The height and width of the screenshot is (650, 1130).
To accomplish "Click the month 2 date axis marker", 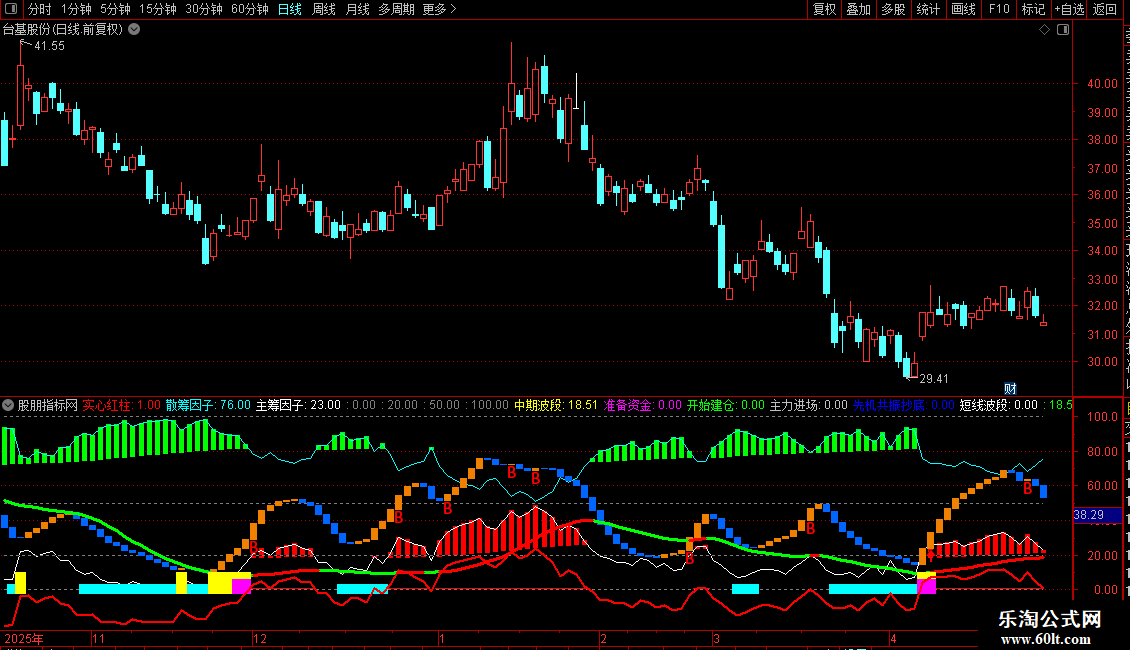I will click(x=603, y=638).
